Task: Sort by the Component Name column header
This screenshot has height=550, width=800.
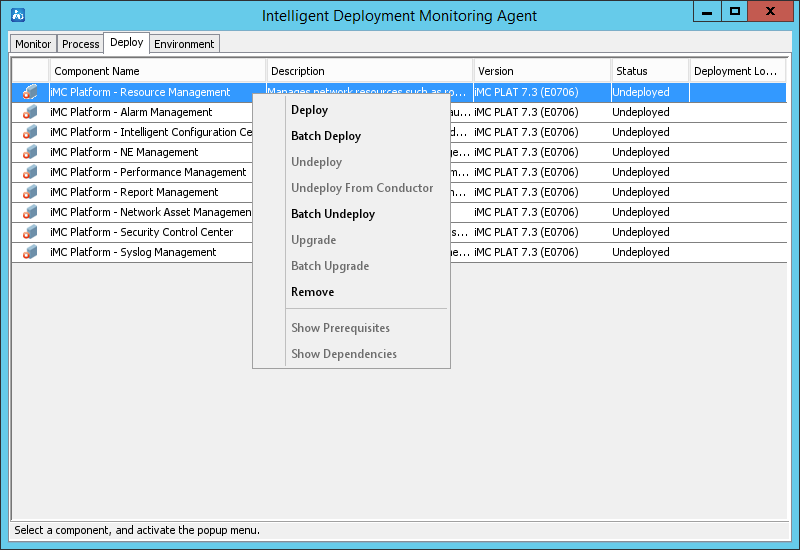Action: 158,71
